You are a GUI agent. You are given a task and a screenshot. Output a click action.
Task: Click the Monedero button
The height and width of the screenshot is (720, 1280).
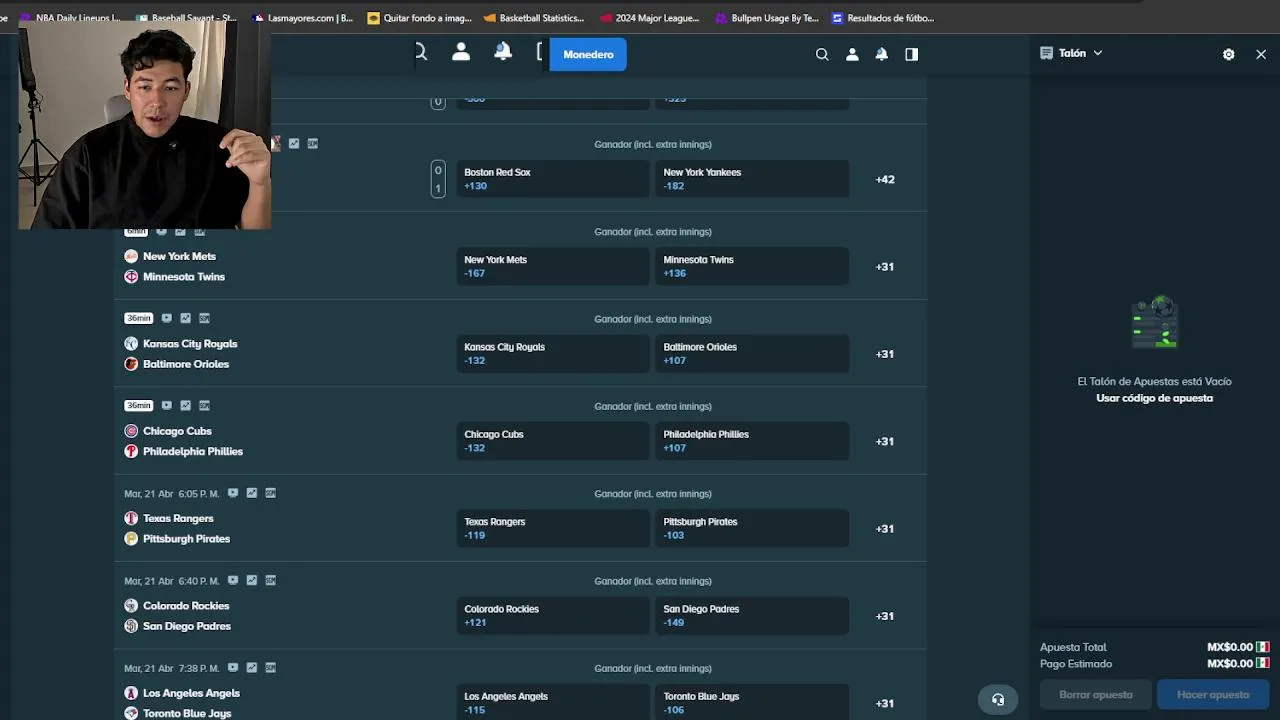click(588, 54)
